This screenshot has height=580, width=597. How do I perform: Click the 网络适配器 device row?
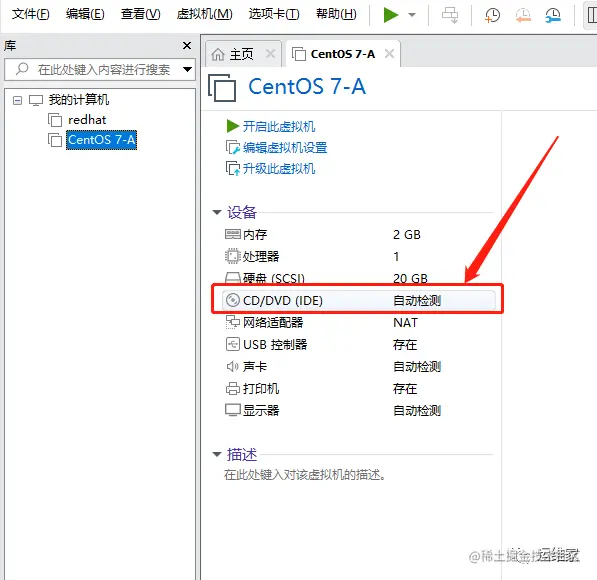tap(359, 323)
